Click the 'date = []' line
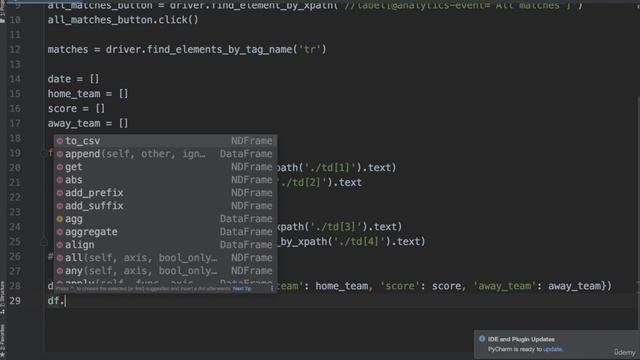The width and height of the screenshot is (640, 360). click(73, 79)
